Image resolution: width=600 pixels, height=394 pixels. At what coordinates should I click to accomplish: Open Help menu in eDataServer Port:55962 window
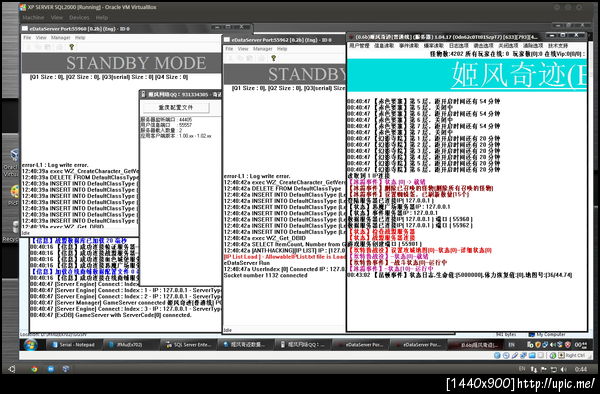[x=282, y=49]
